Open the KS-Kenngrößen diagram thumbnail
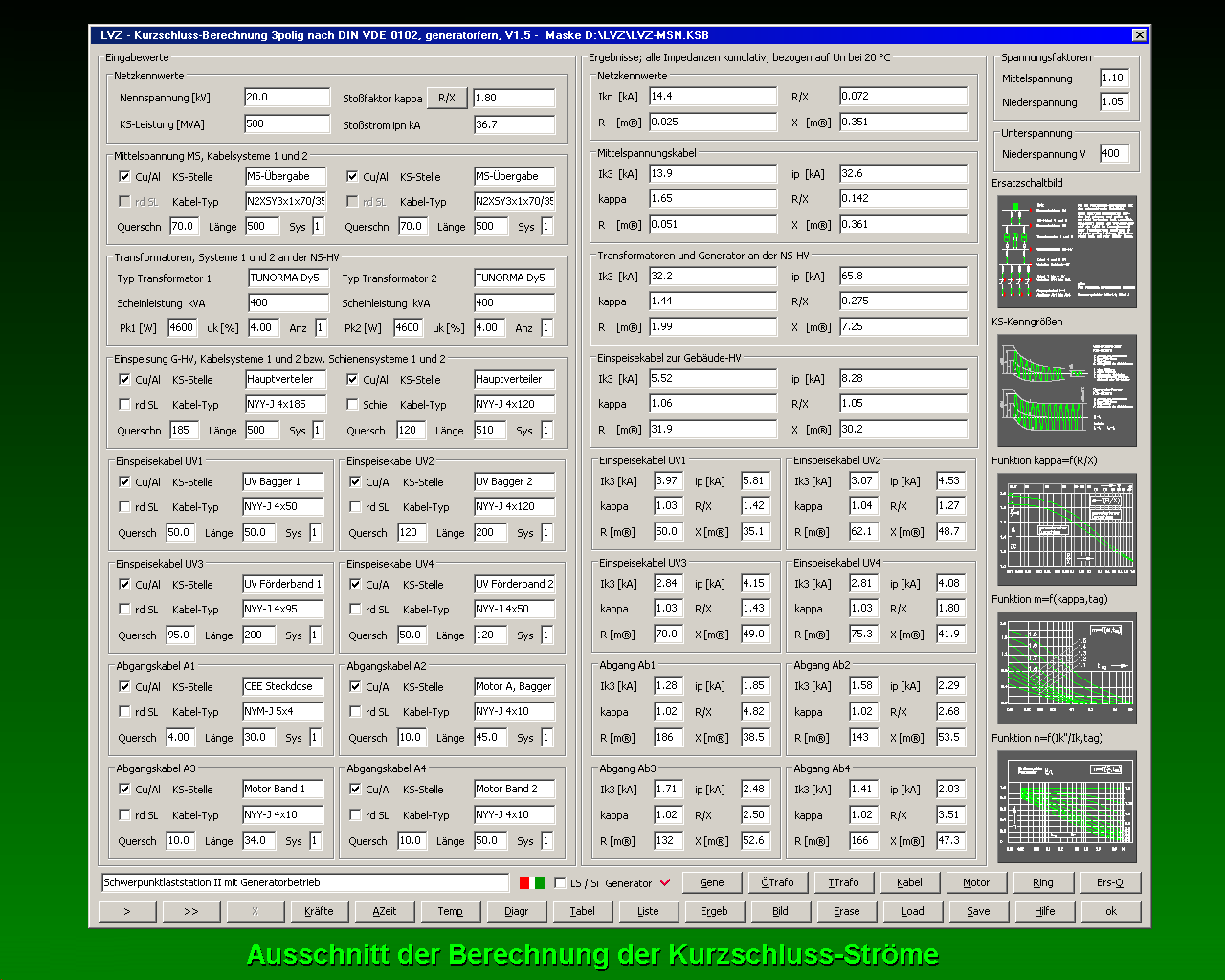Image resolution: width=1225 pixels, height=980 pixels. click(1067, 390)
